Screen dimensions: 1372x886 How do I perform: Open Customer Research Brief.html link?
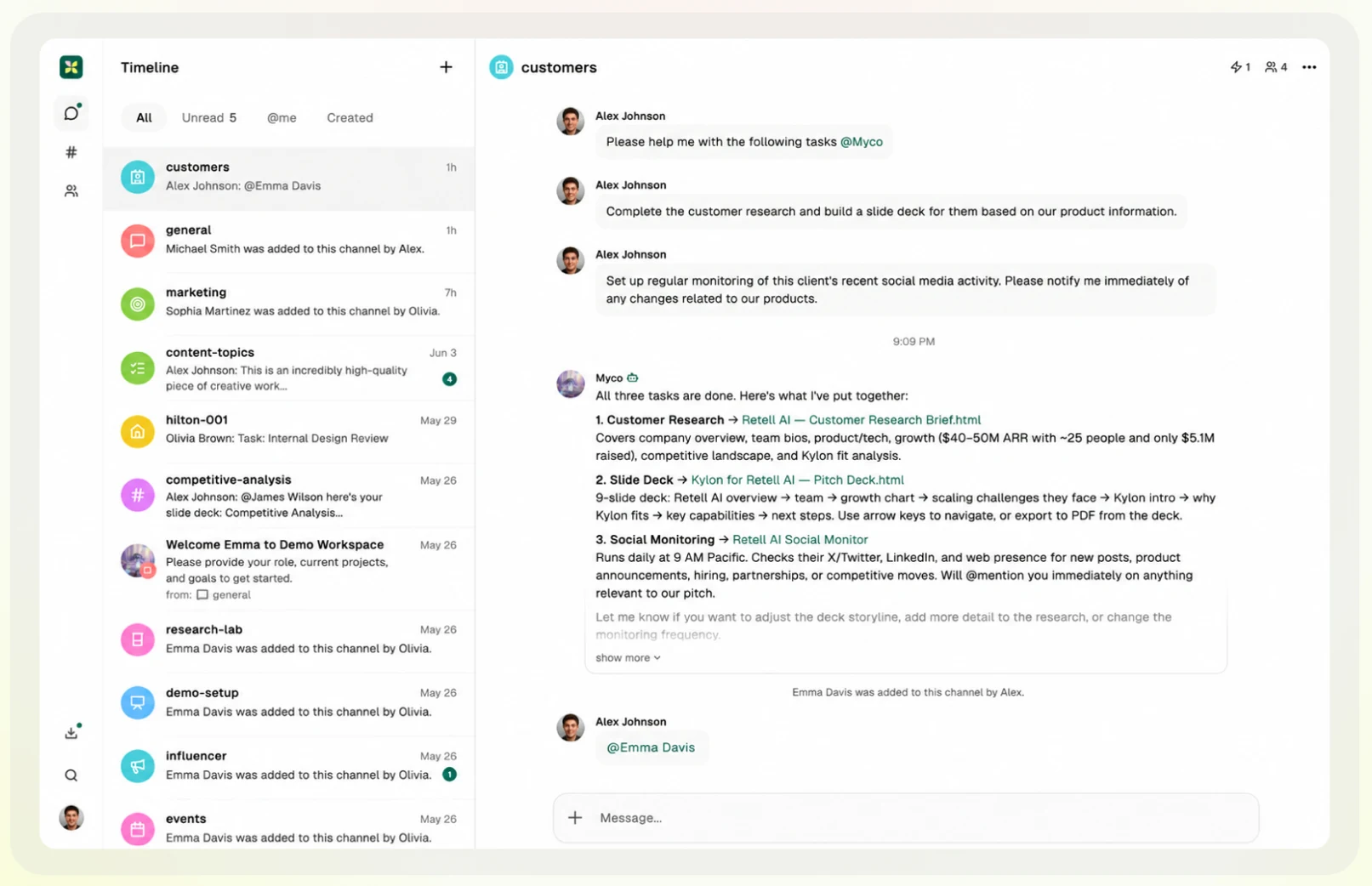[x=861, y=420]
